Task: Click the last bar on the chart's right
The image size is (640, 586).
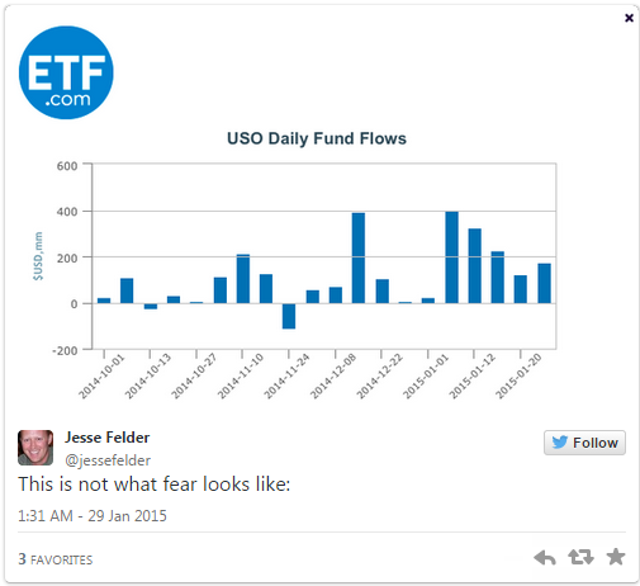Action: [x=544, y=283]
